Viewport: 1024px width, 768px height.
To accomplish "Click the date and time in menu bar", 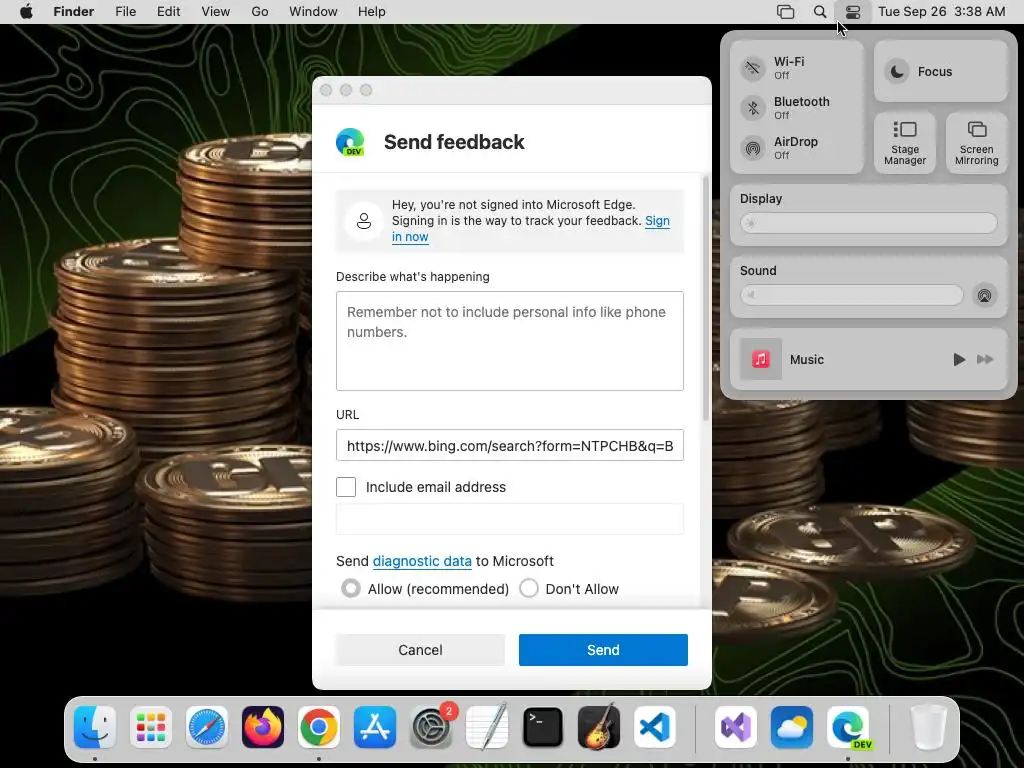I will point(941,12).
